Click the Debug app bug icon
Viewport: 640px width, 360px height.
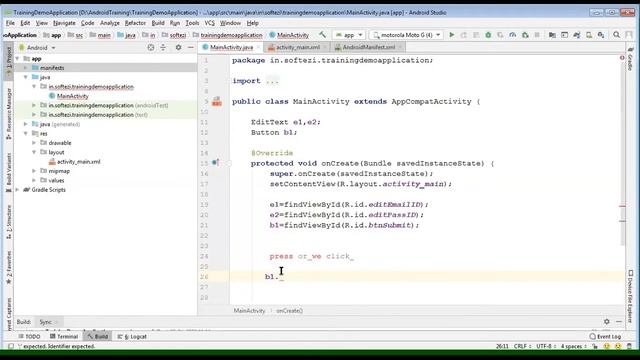[x=488, y=35]
